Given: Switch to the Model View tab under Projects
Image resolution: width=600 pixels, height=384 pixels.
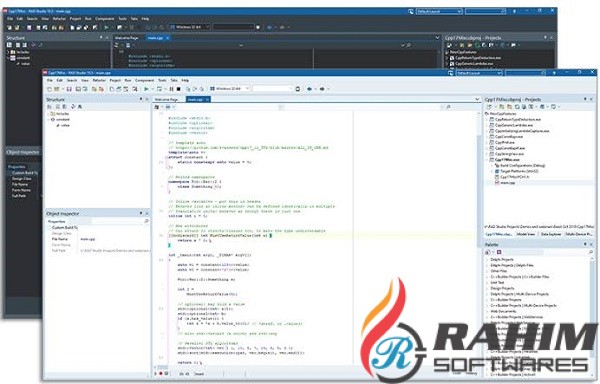Looking at the screenshot, I should point(526,234).
